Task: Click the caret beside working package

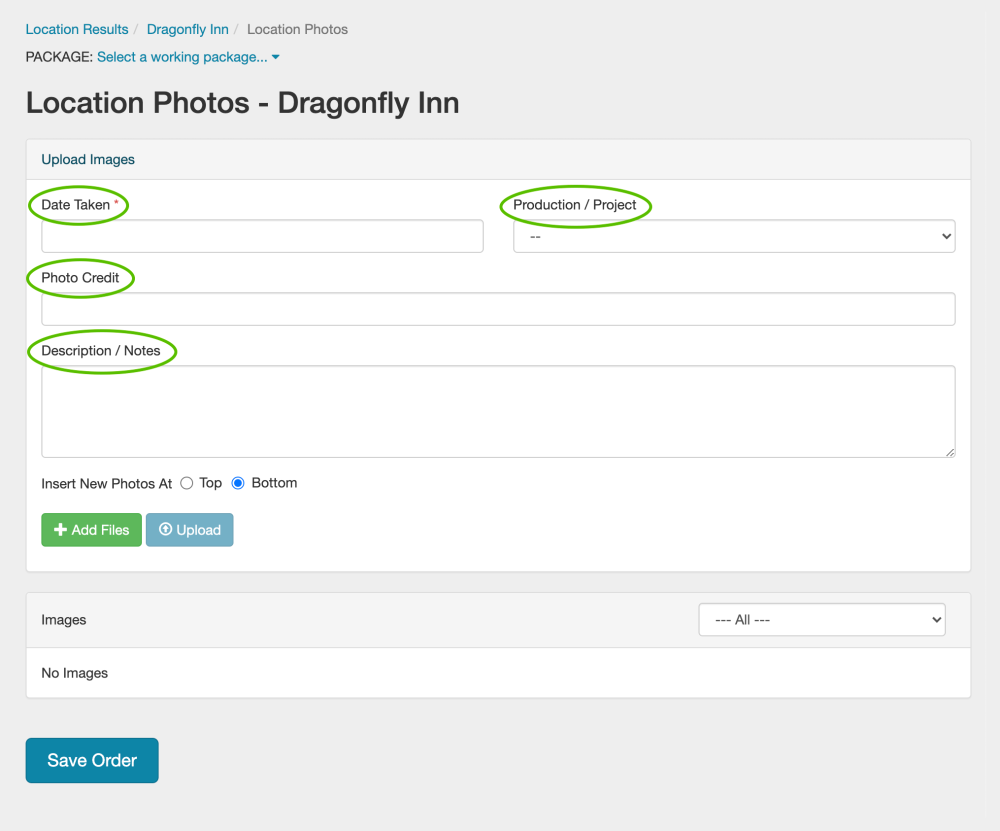Action: 276,57
